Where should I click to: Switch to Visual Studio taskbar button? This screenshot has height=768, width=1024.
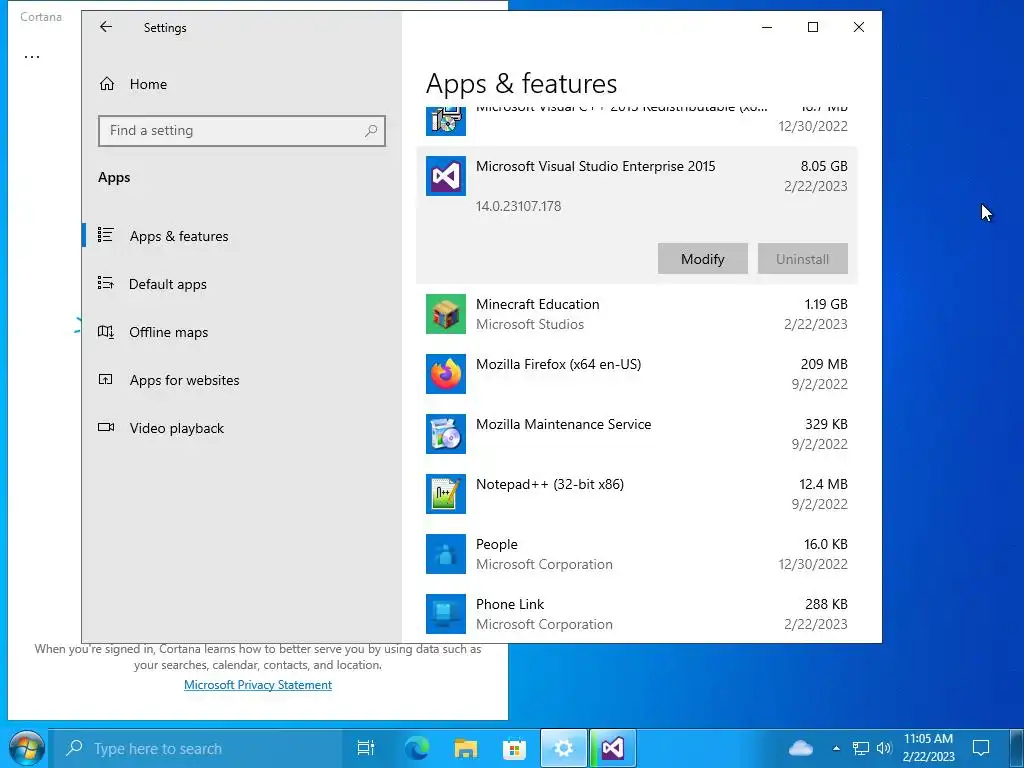613,748
